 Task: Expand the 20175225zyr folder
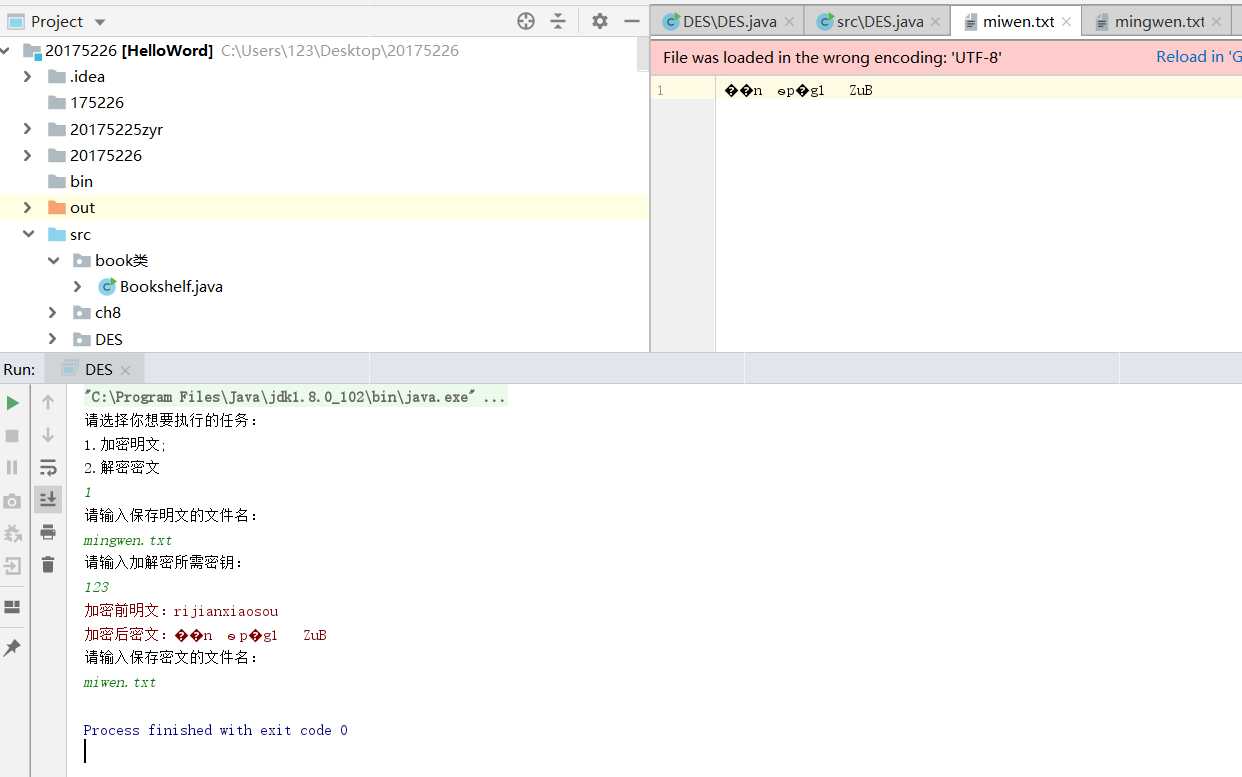coord(28,129)
